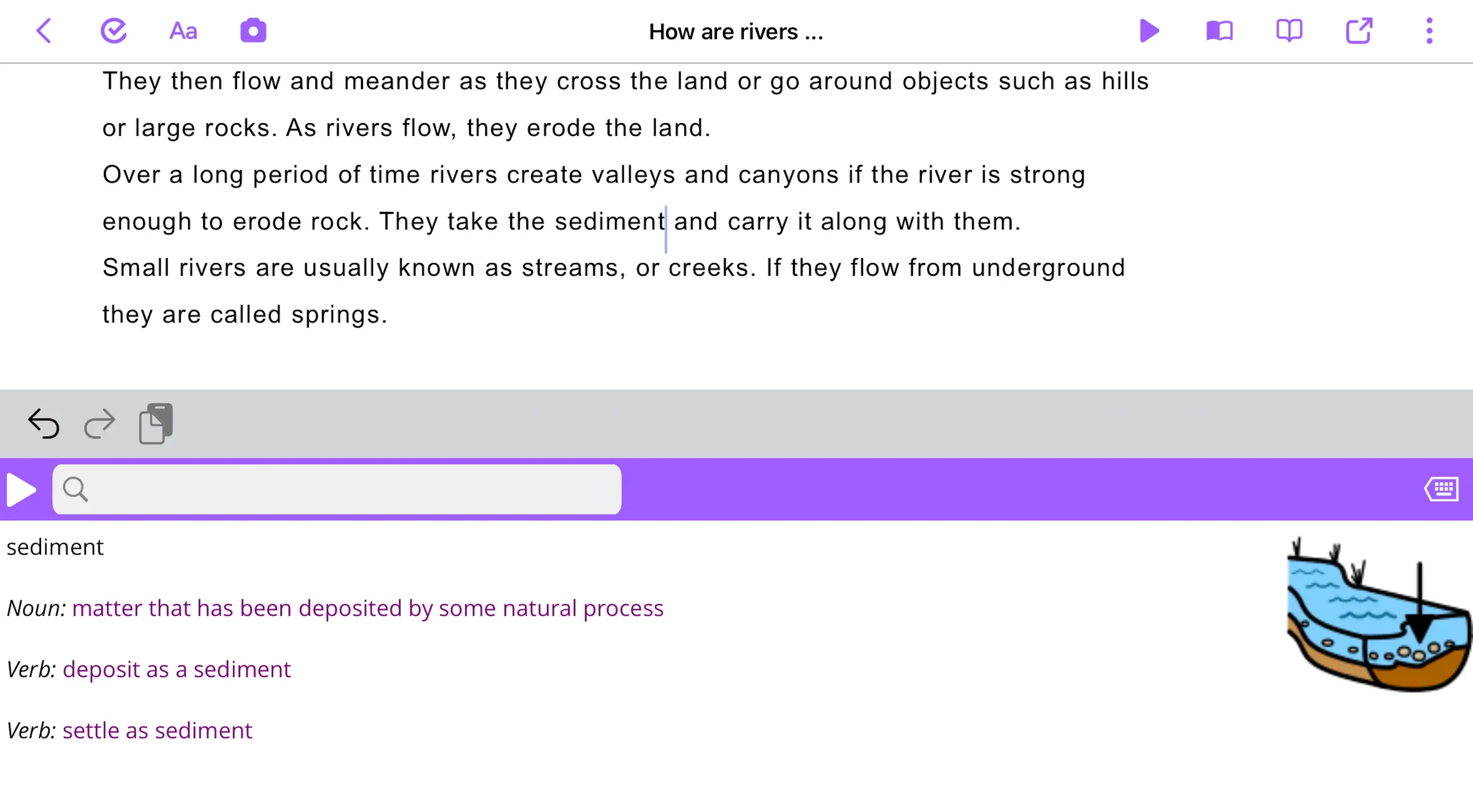Open the purple camera scan icon

click(x=253, y=31)
